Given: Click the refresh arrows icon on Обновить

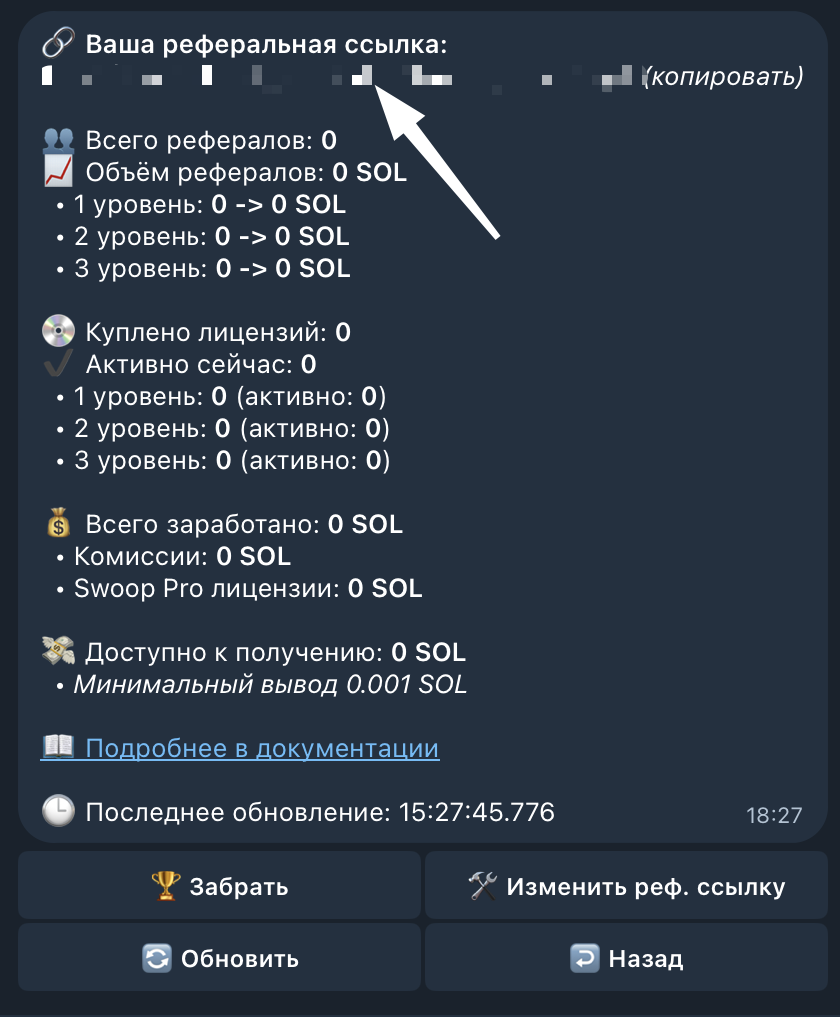Looking at the screenshot, I should tap(157, 958).
